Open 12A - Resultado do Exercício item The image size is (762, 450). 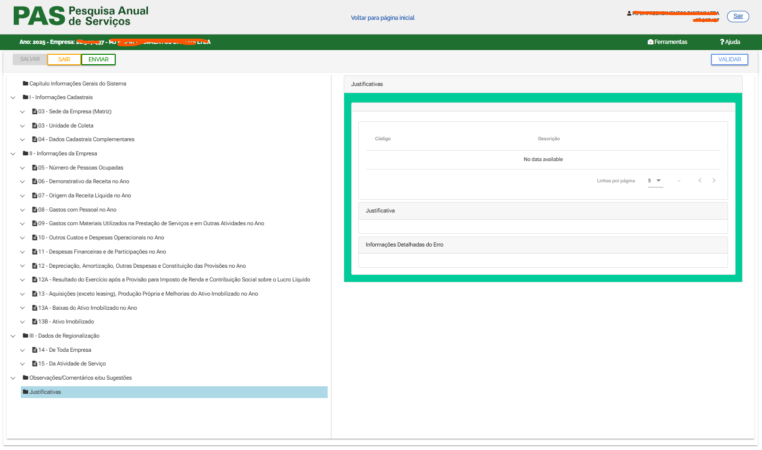(x=174, y=279)
